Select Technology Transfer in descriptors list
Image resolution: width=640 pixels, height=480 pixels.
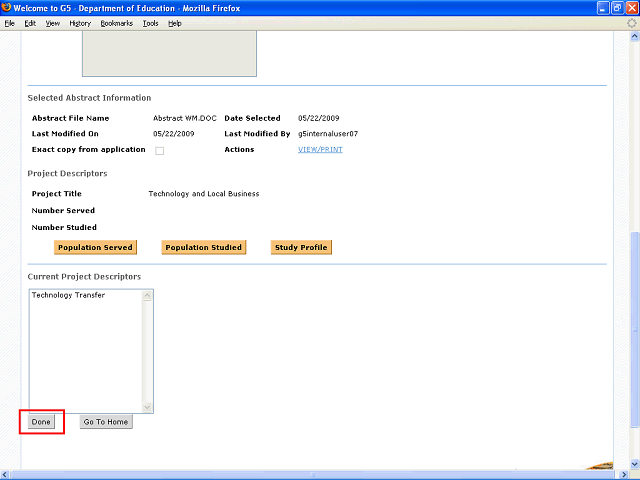tap(68, 295)
